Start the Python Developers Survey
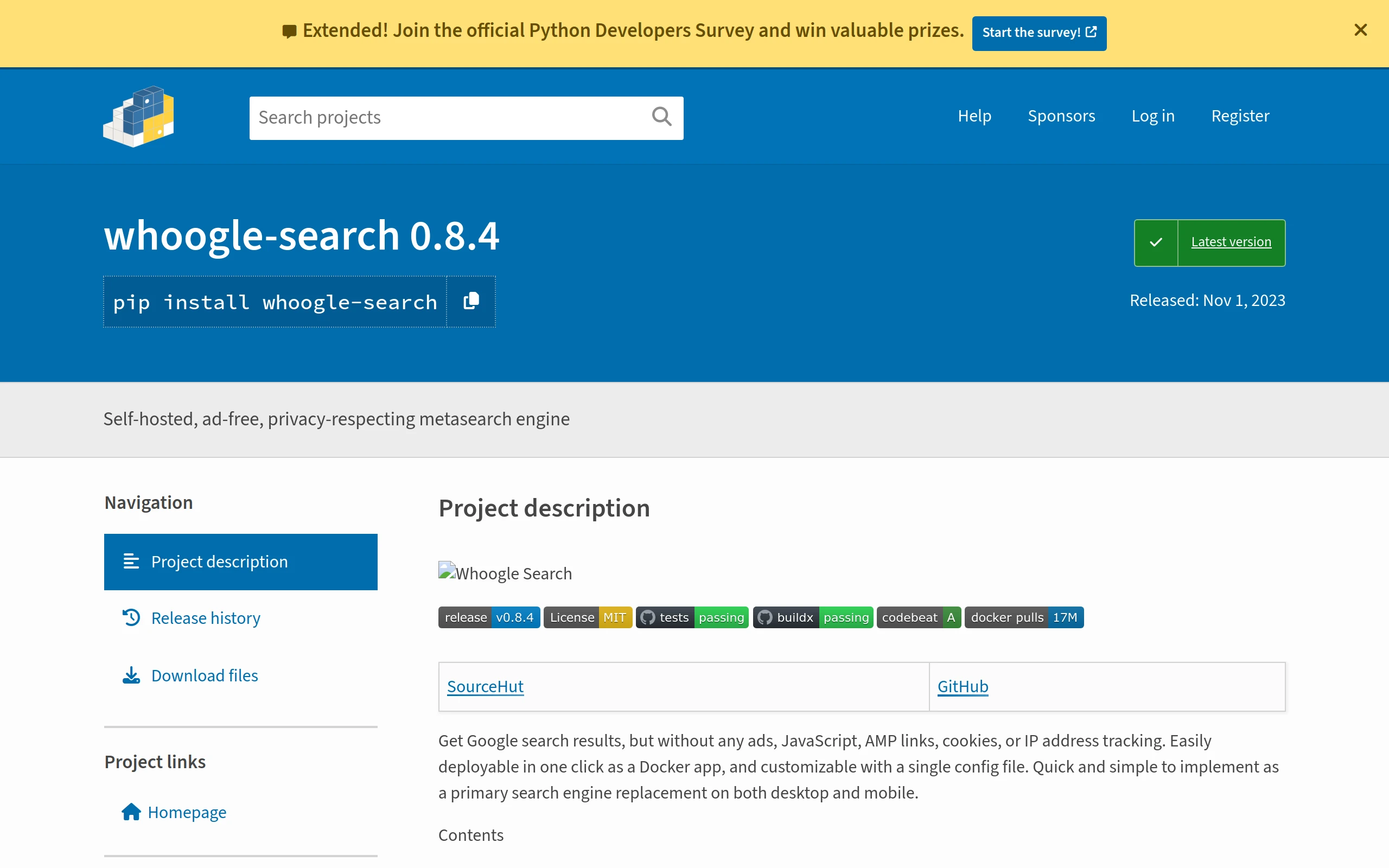1389x868 pixels. pos(1039,33)
